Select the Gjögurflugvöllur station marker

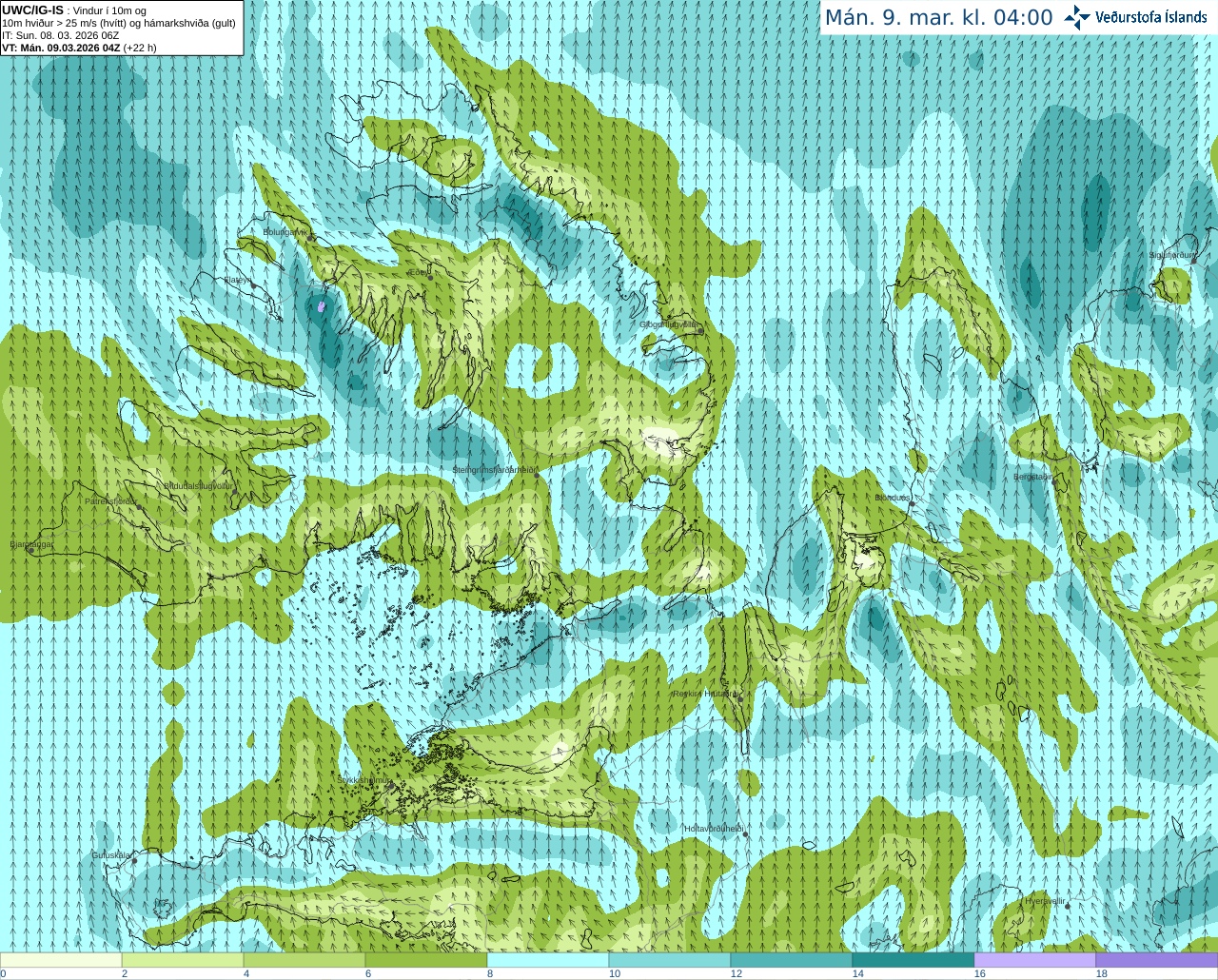(x=699, y=330)
